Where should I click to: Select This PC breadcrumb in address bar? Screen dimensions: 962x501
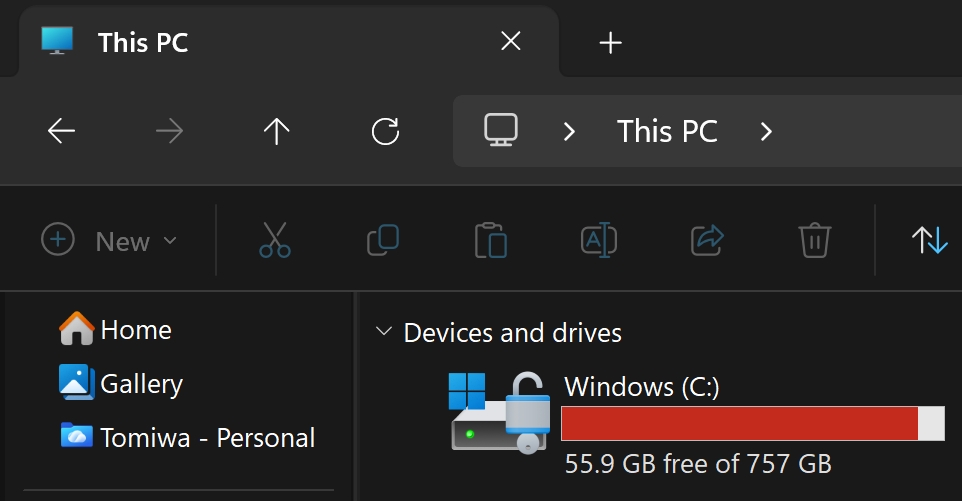[667, 131]
